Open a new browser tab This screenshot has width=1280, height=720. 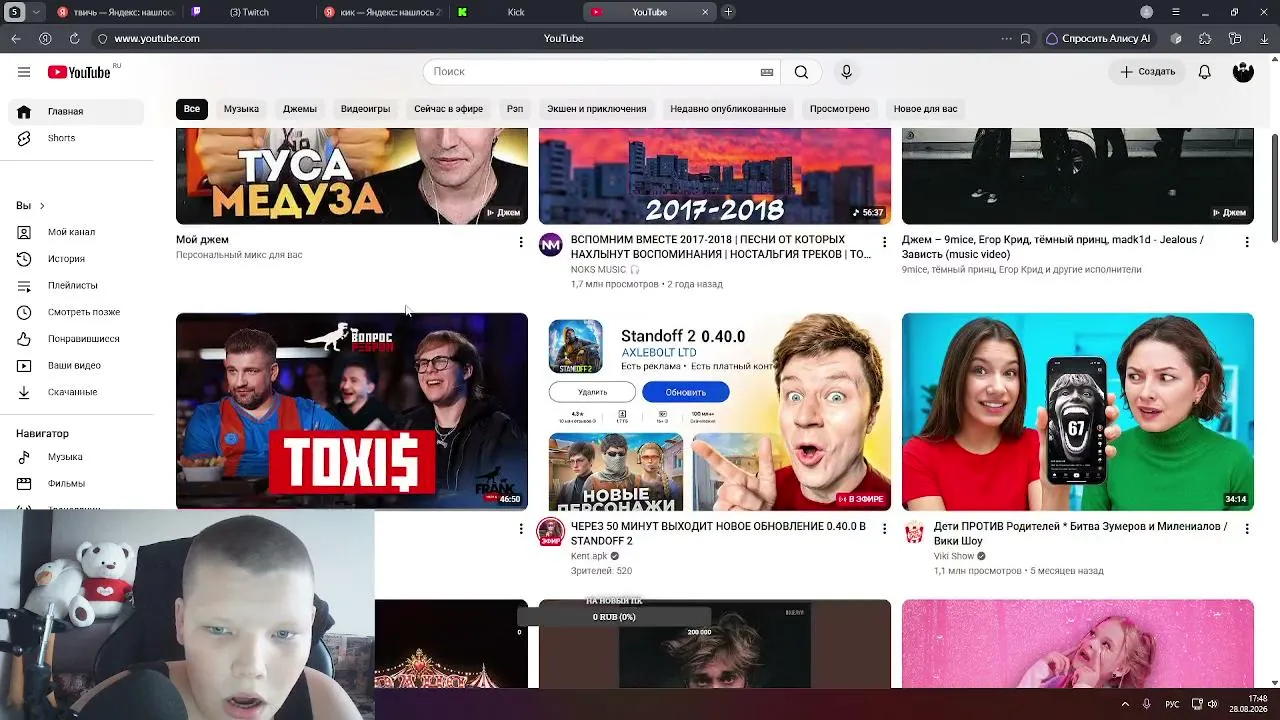pyautogui.click(x=728, y=12)
